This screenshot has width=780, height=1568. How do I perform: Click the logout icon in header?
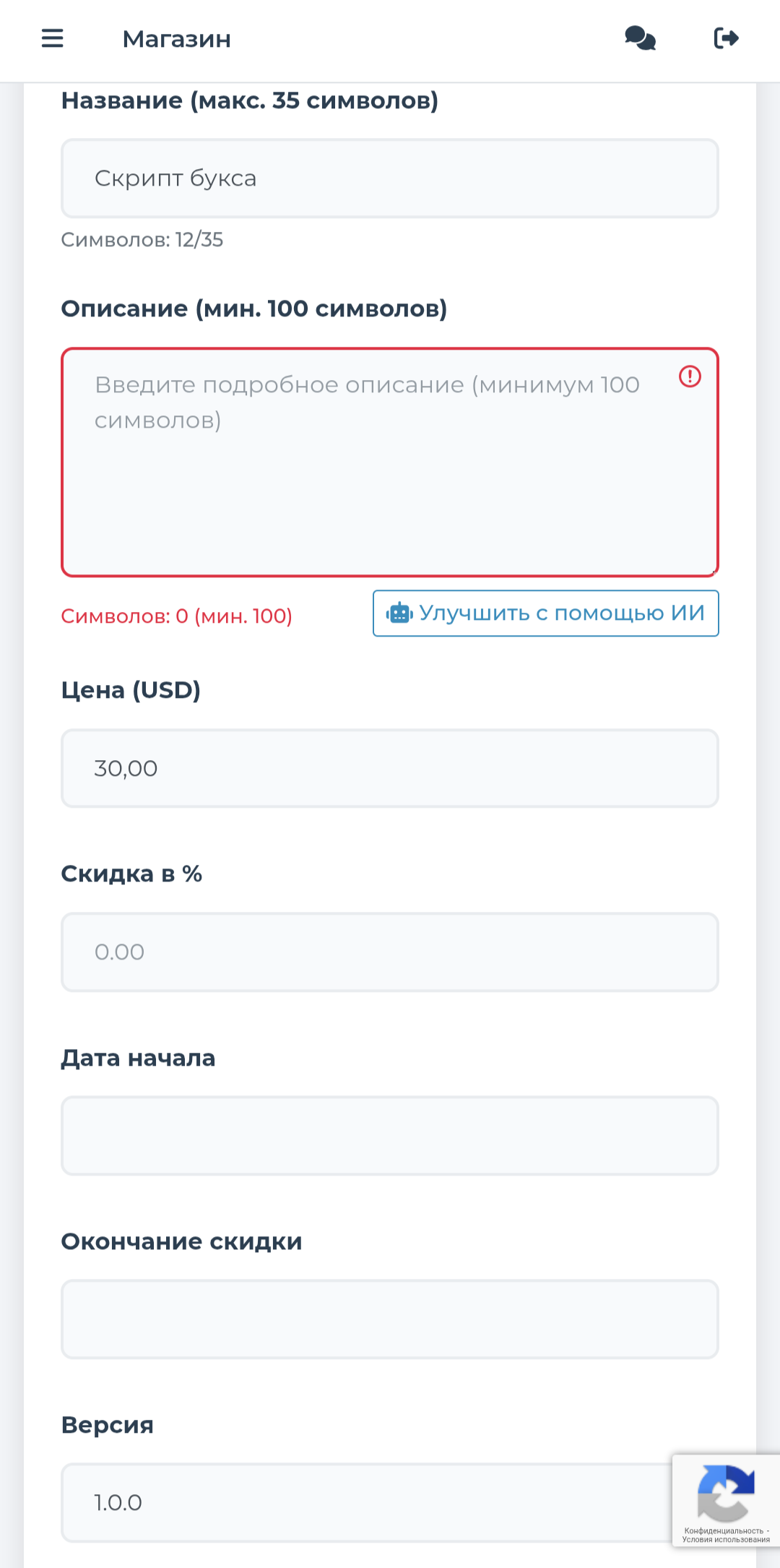(x=726, y=38)
